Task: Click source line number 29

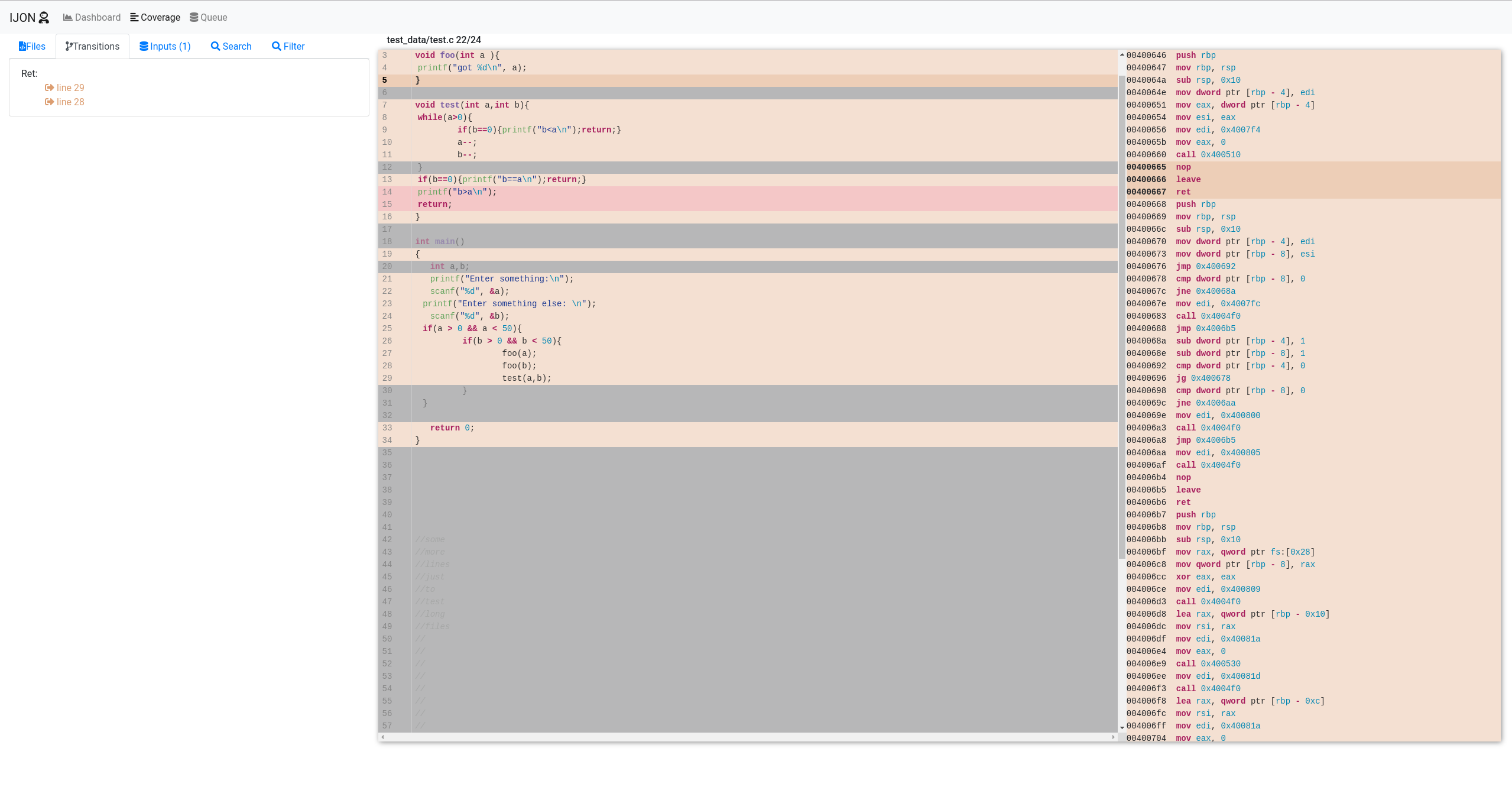Action: 387,378
